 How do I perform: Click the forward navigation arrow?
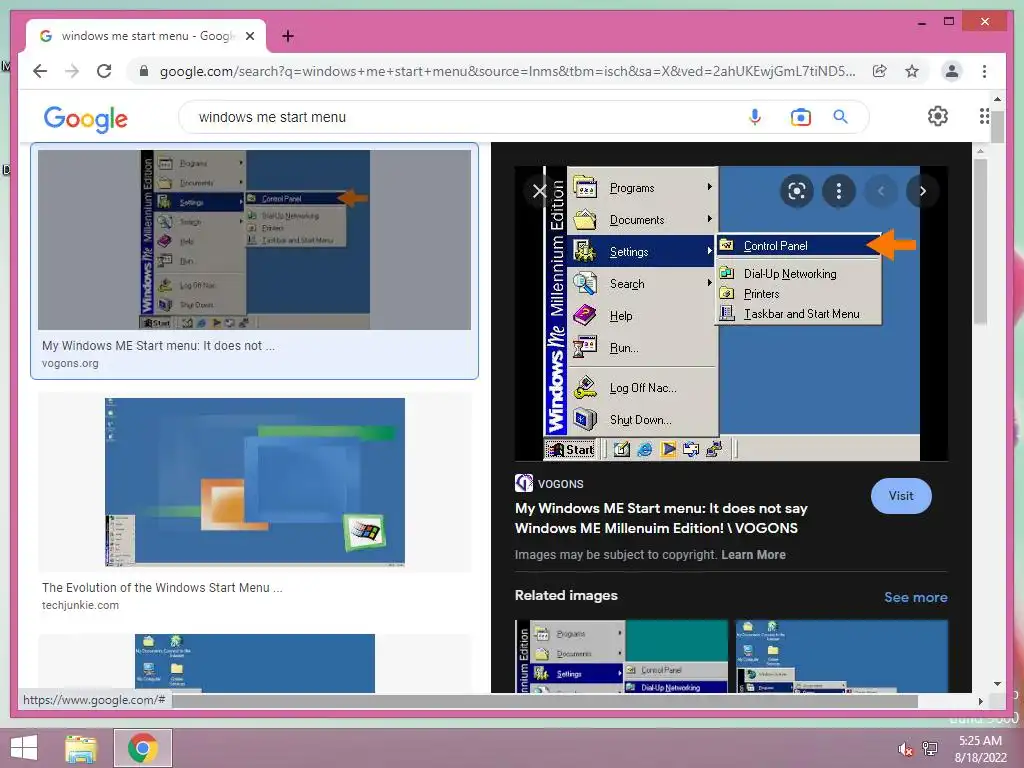pos(72,71)
